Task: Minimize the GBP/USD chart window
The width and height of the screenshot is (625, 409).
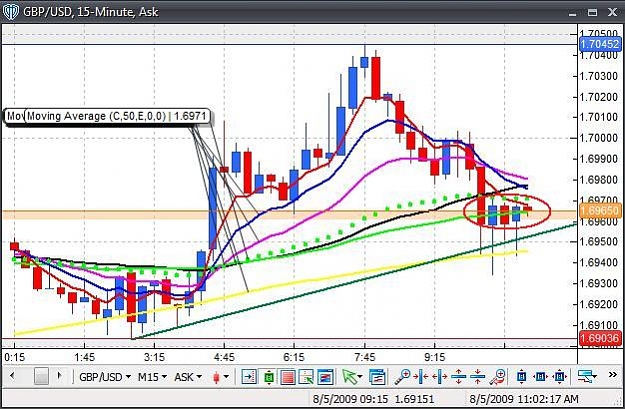Action: 573,13
